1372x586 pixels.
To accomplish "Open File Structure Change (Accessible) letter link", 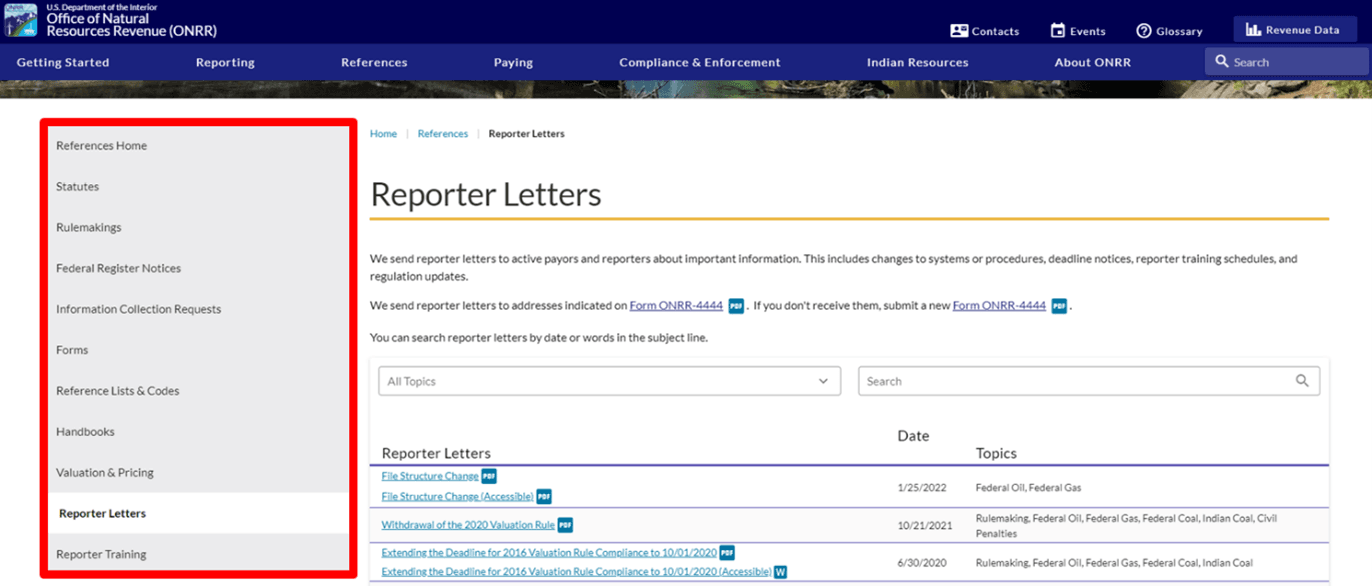I will (457, 497).
